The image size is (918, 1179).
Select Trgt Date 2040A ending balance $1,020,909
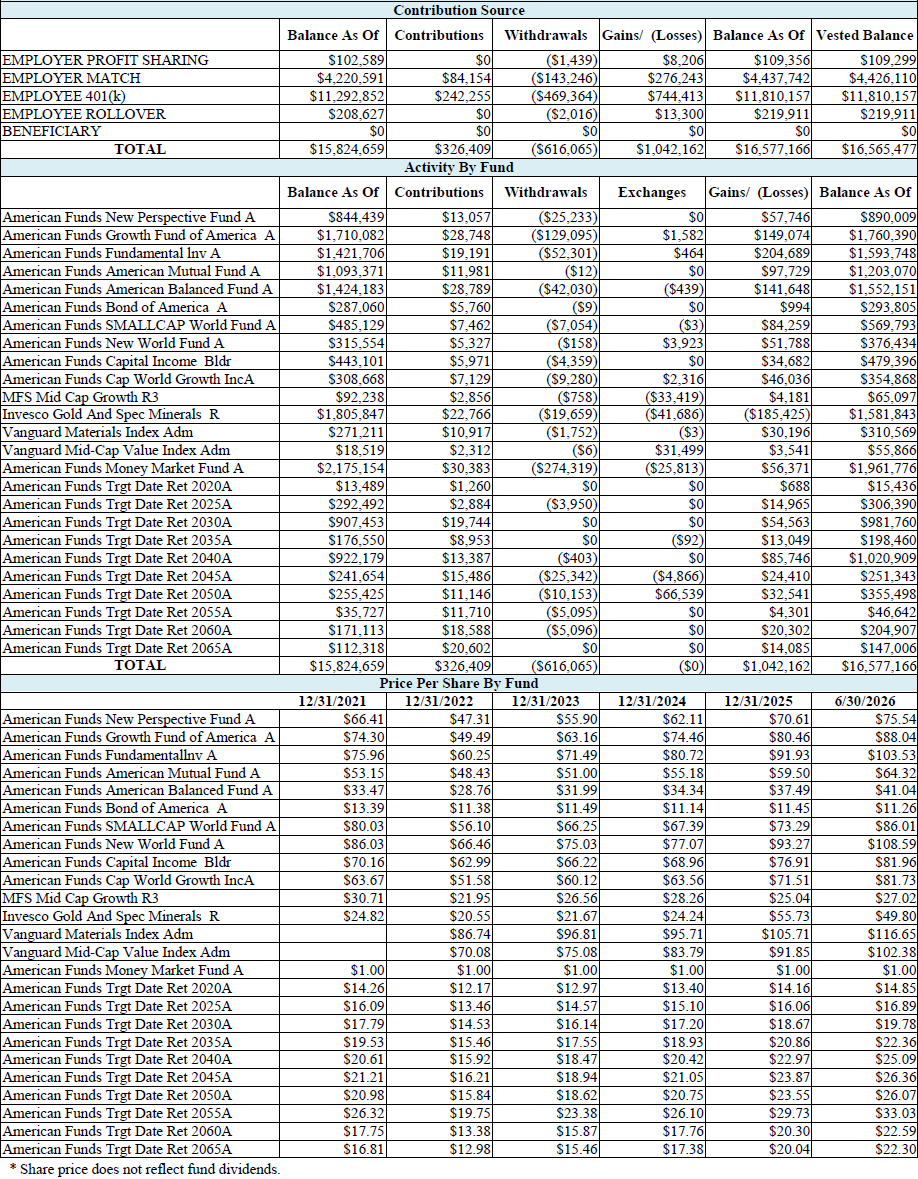tap(883, 559)
